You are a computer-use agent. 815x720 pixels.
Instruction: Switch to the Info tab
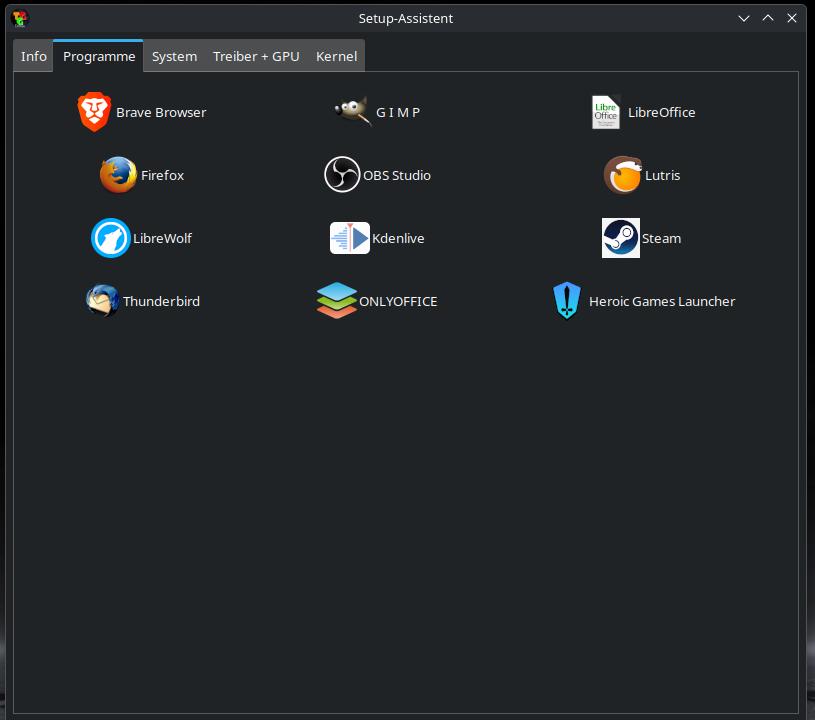[34, 56]
